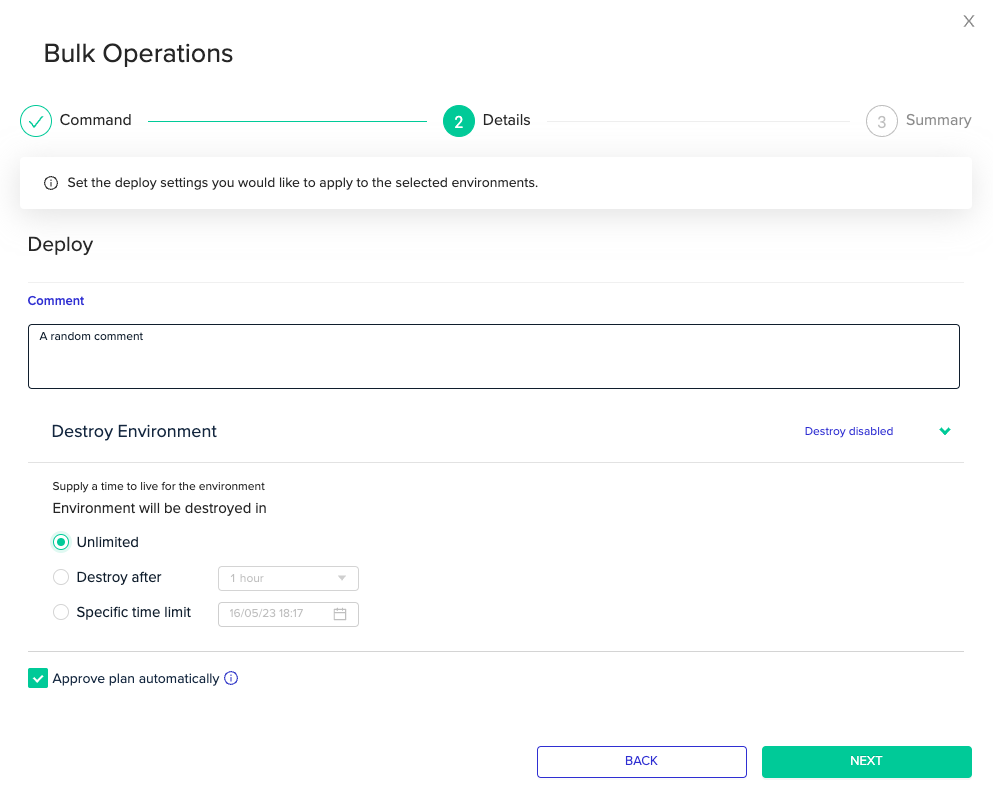Click the BACK button

coord(642,761)
